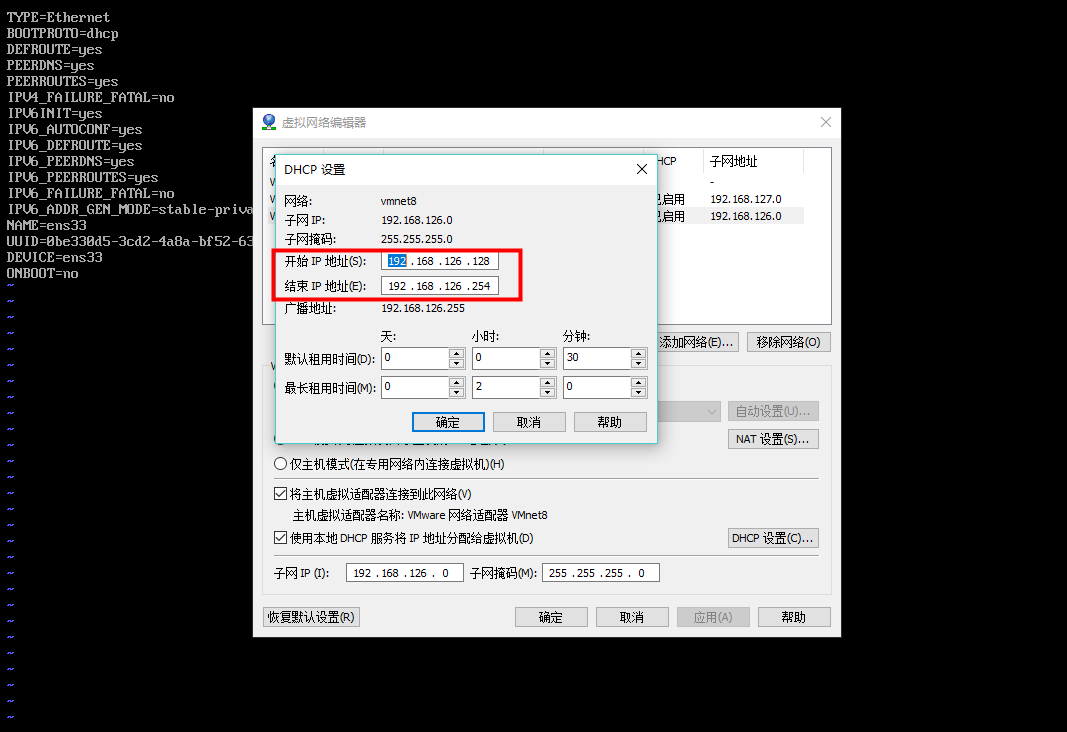Decrease maximum lease hours below 2
This screenshot has width=1067, height=732.
click(x=547, y=393)
